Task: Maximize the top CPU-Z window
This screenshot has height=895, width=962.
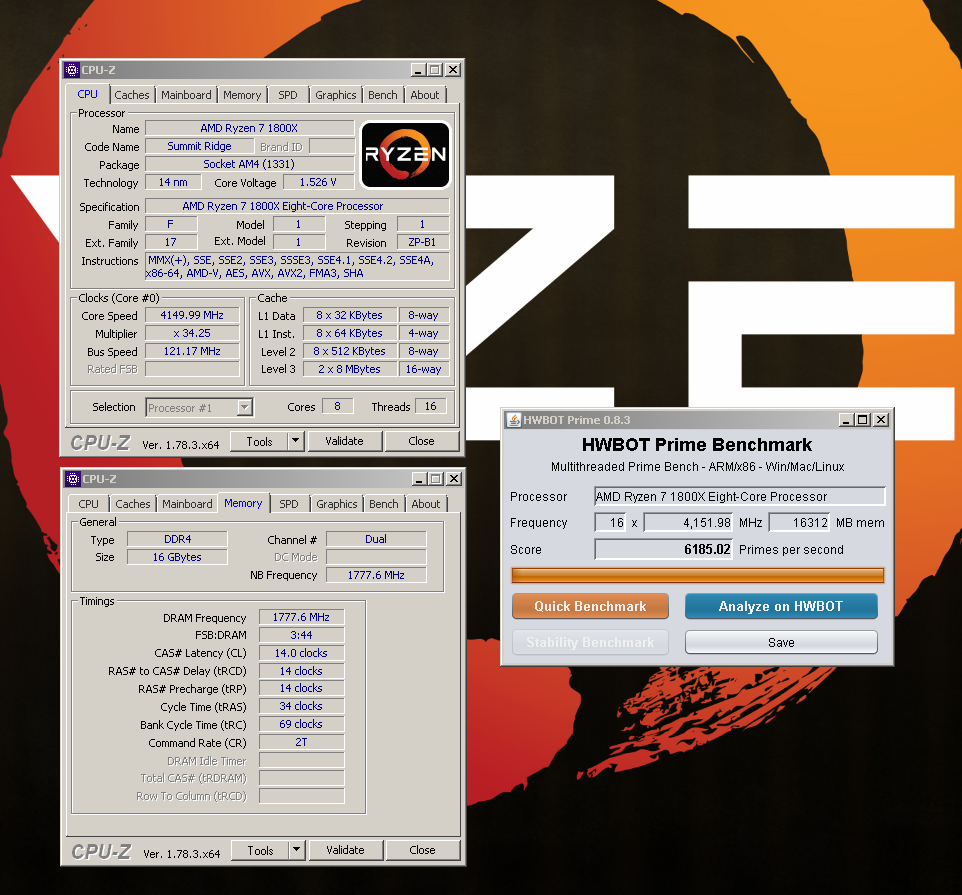Action: tap(435, 70)
